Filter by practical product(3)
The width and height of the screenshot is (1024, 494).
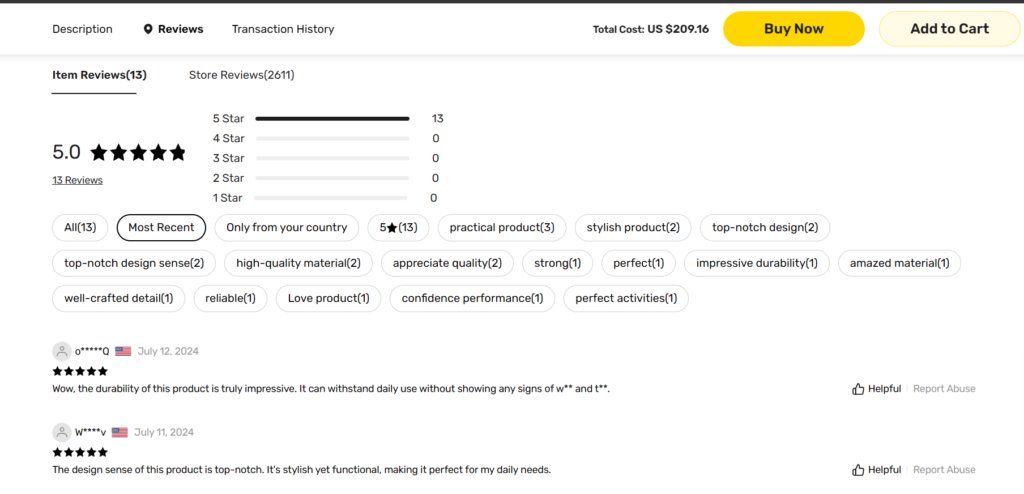point(502,228)
